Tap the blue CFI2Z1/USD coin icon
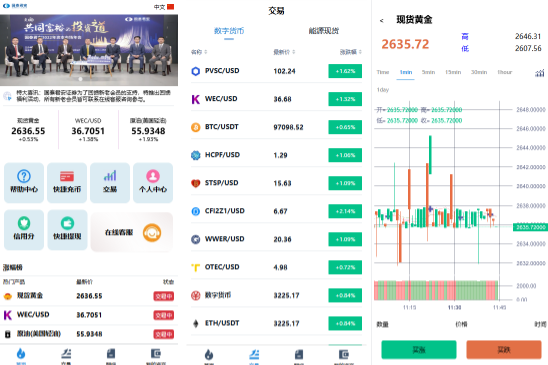The image size is (548, 365). [x=196, y=211]
